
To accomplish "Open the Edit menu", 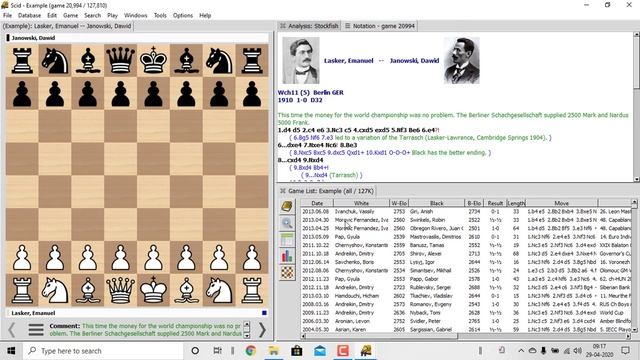I will (52, 16).
